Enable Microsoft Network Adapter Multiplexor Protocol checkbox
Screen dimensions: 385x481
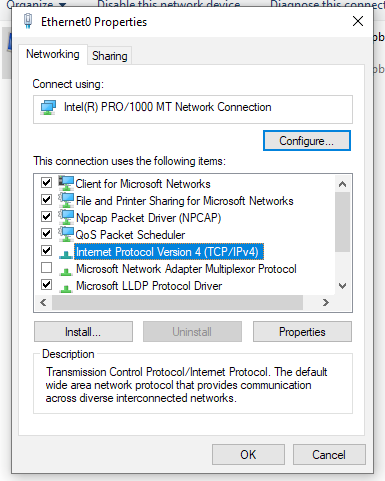point(46,268)
